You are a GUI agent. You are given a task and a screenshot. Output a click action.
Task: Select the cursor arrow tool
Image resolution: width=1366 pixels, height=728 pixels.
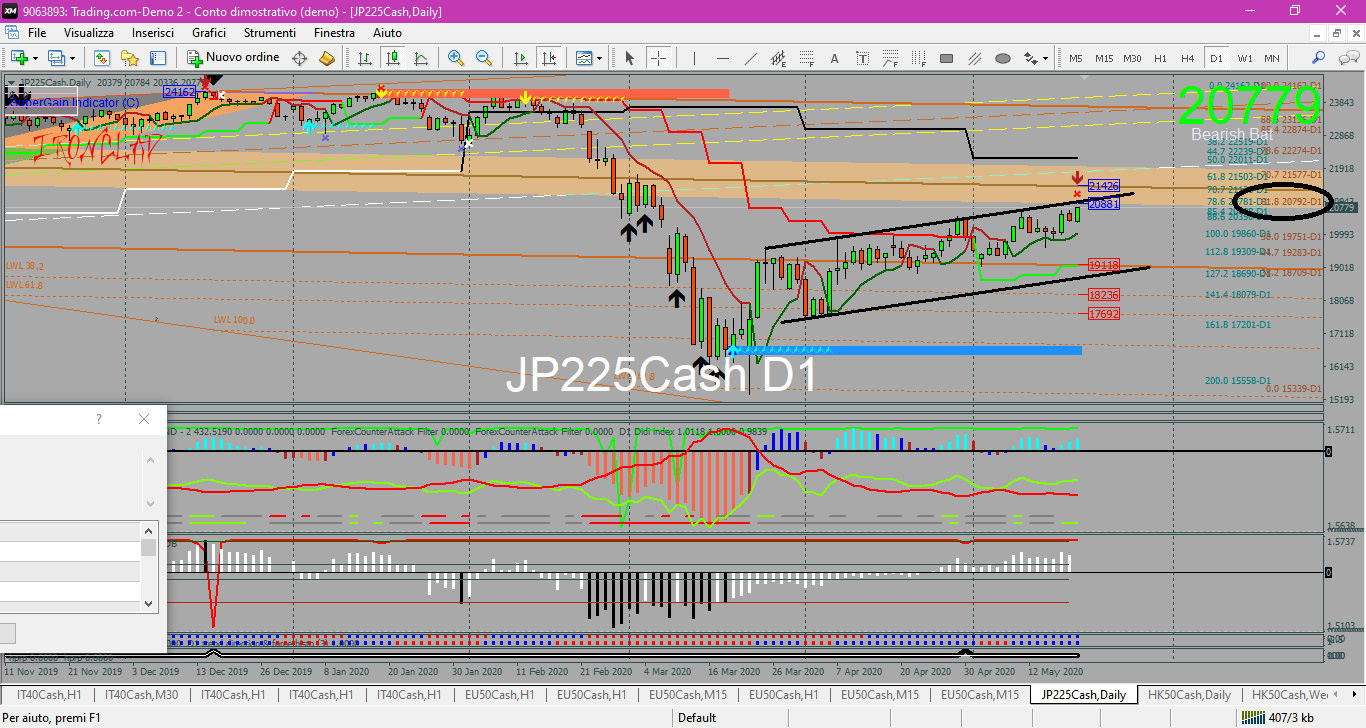(x=630, y=58)
